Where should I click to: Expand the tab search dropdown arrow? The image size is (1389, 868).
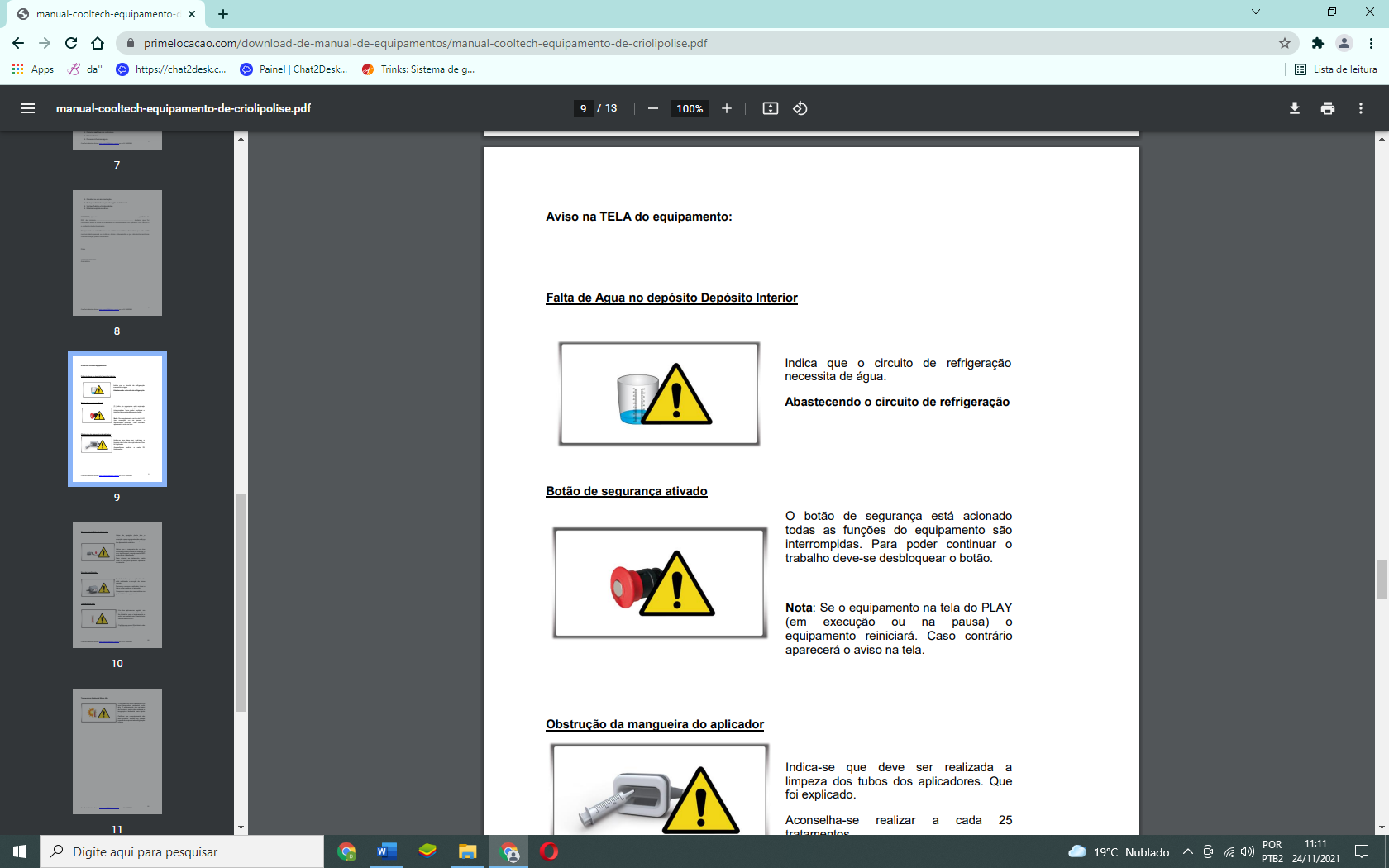1256,12
